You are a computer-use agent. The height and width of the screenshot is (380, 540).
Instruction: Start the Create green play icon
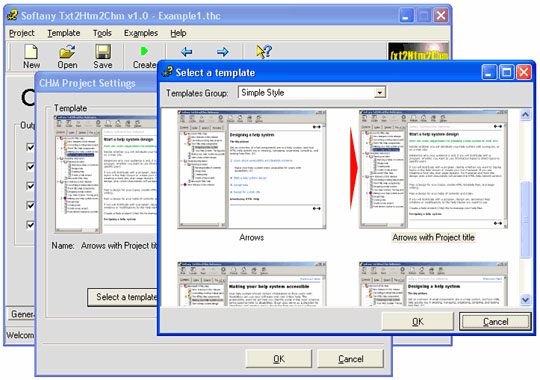pos(144,51)
